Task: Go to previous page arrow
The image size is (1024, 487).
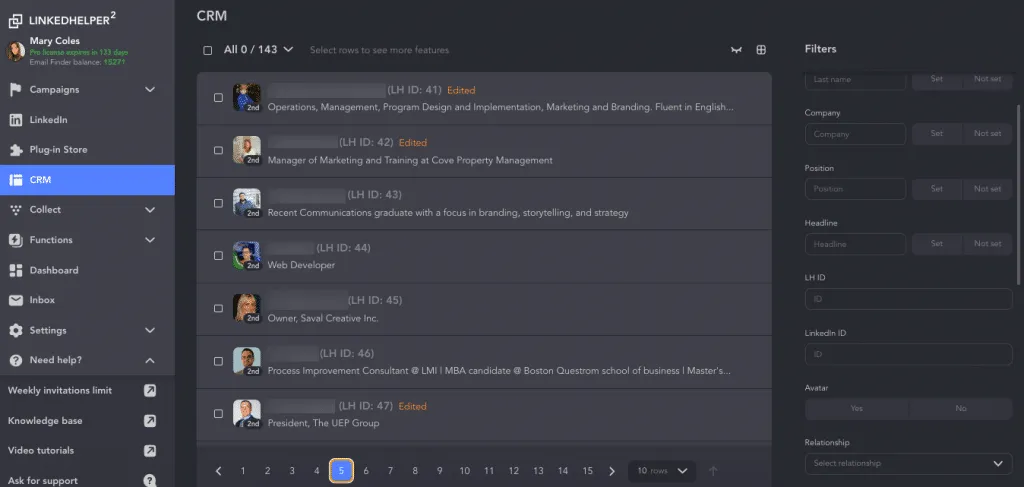Action: [x=218, y=471]
